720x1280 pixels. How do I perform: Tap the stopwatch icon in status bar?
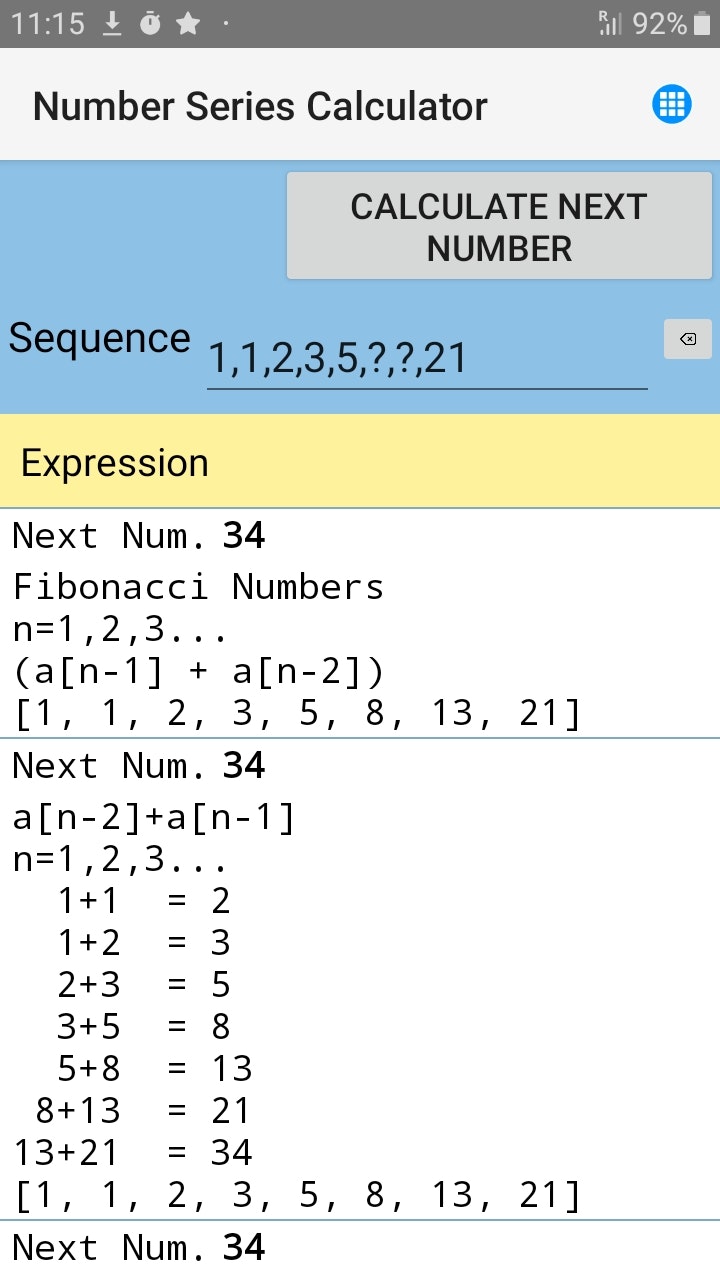coord(150,24)
